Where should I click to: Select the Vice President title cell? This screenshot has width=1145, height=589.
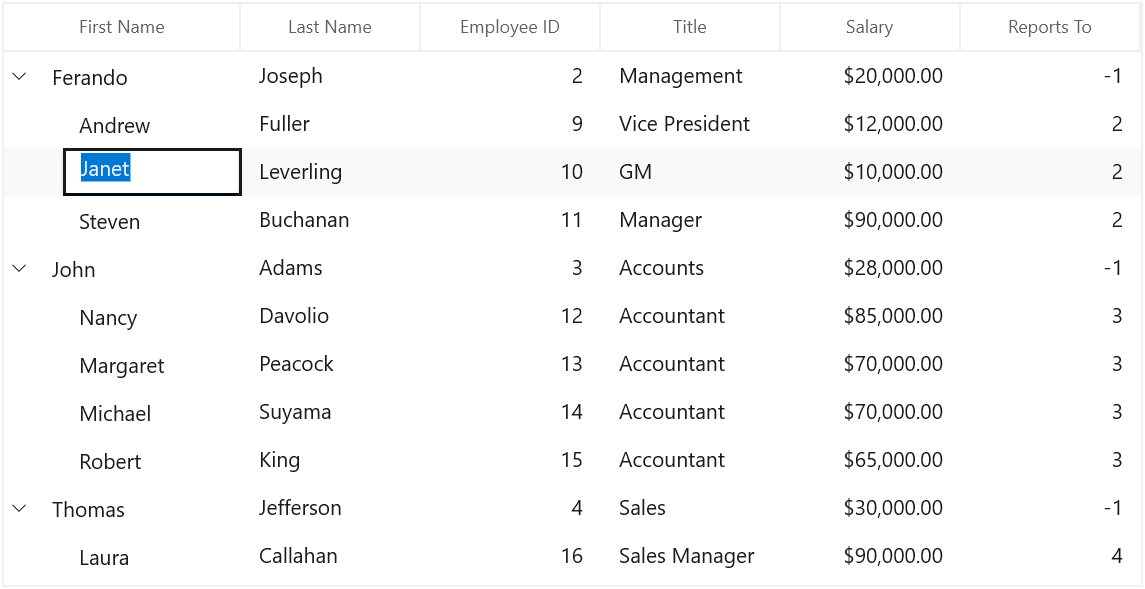tap(690, 124)
